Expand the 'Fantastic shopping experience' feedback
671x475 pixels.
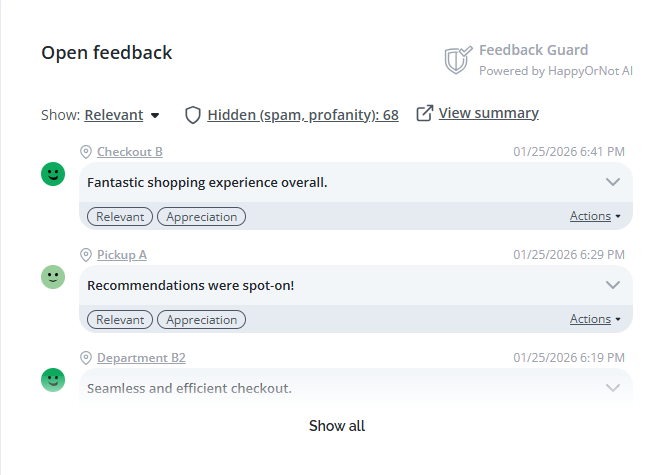pyautogui.click(x=614, y=182)
